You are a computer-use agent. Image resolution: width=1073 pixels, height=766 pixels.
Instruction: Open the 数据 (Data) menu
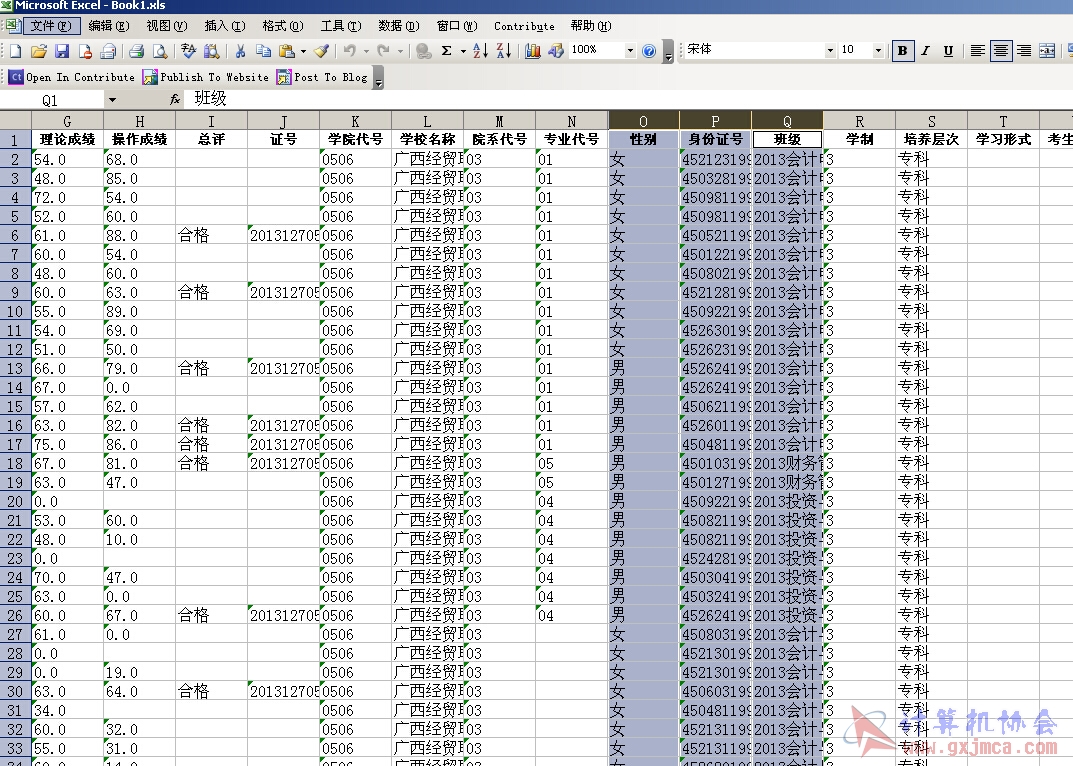tap(398, 26)
